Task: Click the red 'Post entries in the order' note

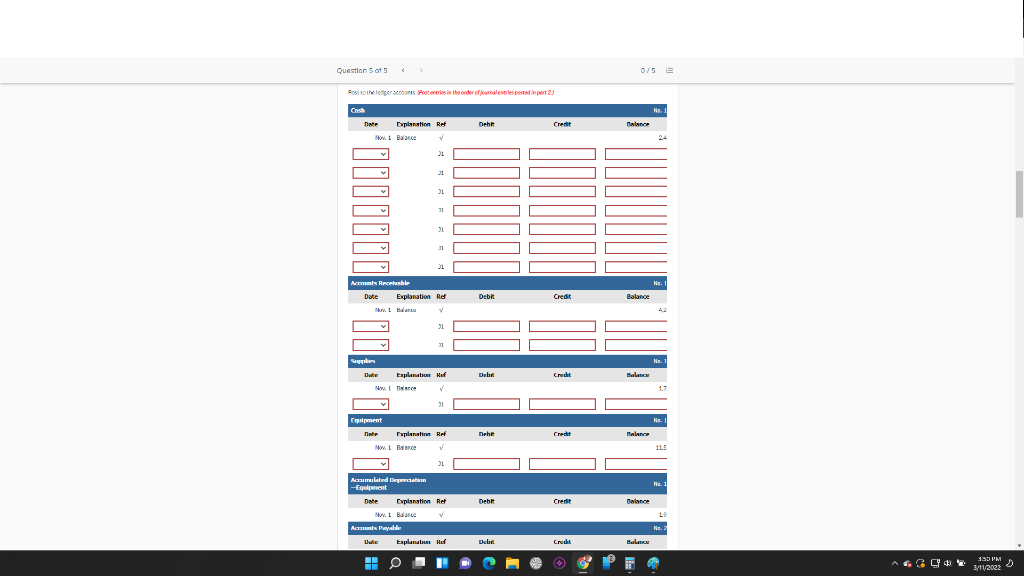Action: [x=485, y=93]
